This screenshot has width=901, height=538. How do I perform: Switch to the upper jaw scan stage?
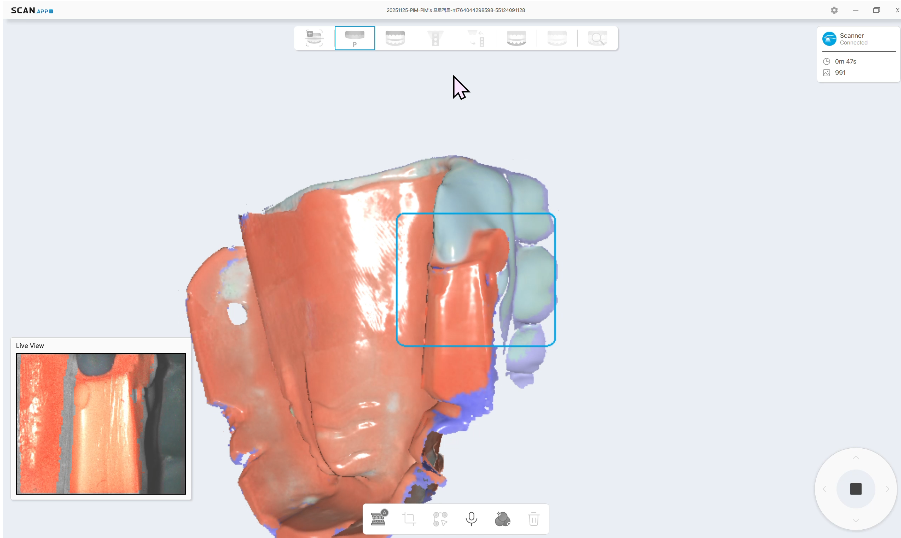click(395, 38)
